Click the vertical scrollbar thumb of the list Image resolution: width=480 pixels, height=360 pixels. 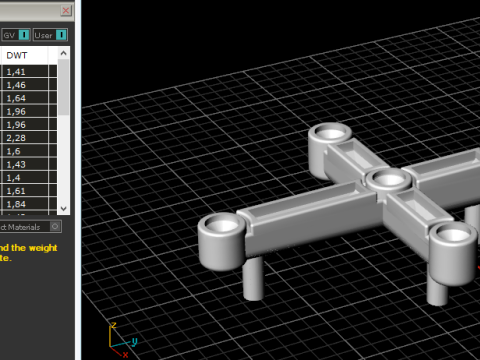pos(64,87)
